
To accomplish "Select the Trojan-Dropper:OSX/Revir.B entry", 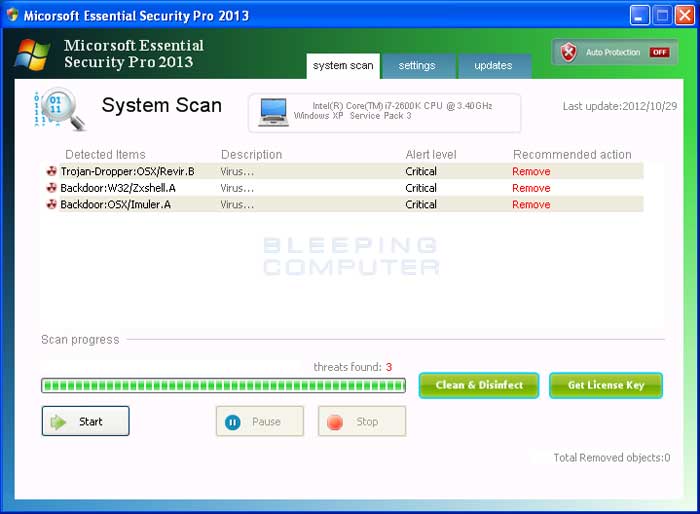I will (x=127, y=171).
